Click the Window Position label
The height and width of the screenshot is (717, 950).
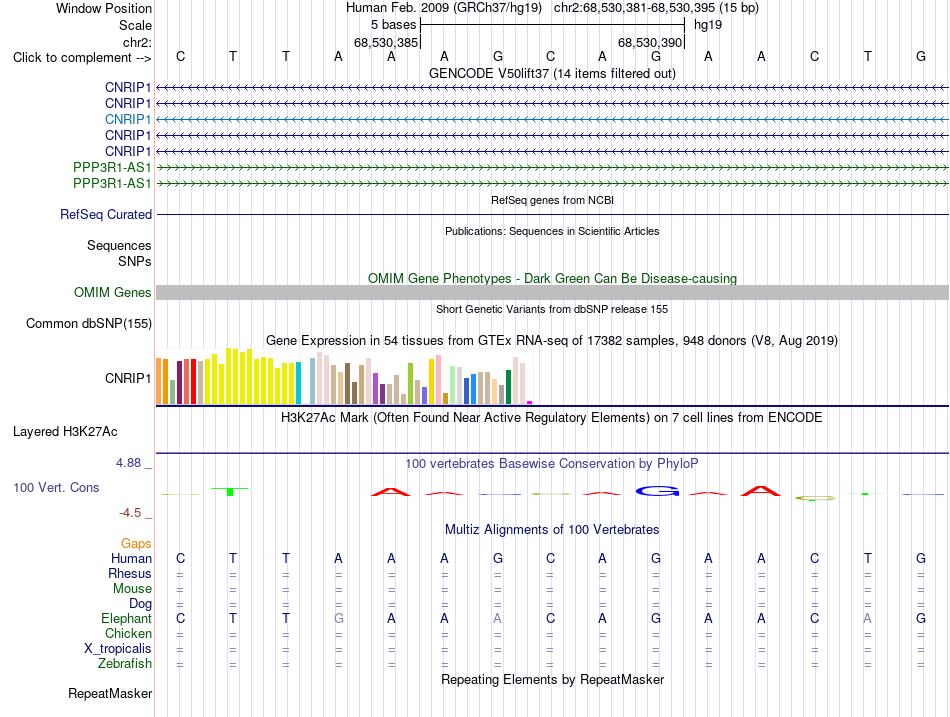[x=104, y=8]
